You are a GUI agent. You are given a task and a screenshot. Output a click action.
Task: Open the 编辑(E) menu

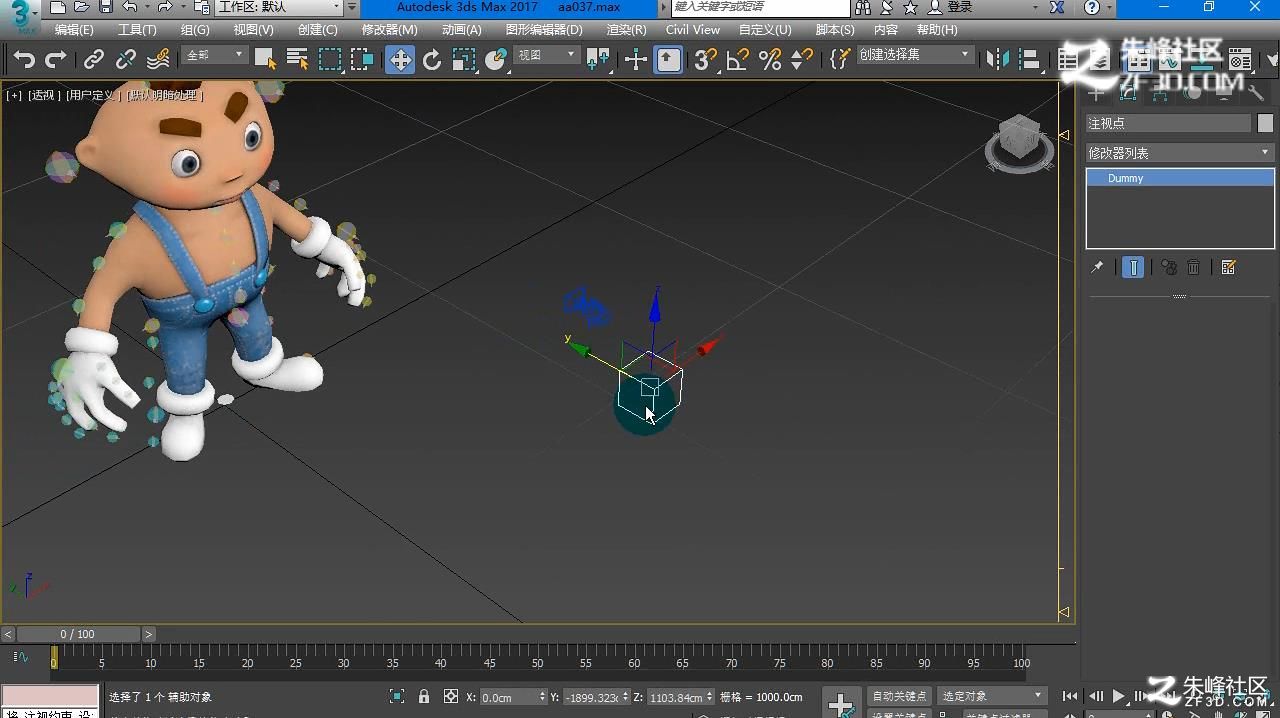point(74,30)
